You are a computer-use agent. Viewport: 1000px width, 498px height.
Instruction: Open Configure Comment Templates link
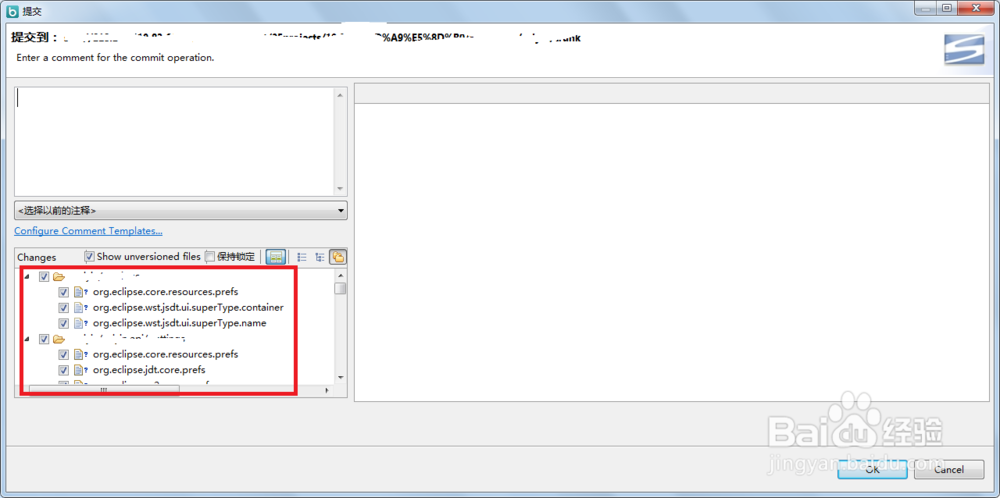88,231
